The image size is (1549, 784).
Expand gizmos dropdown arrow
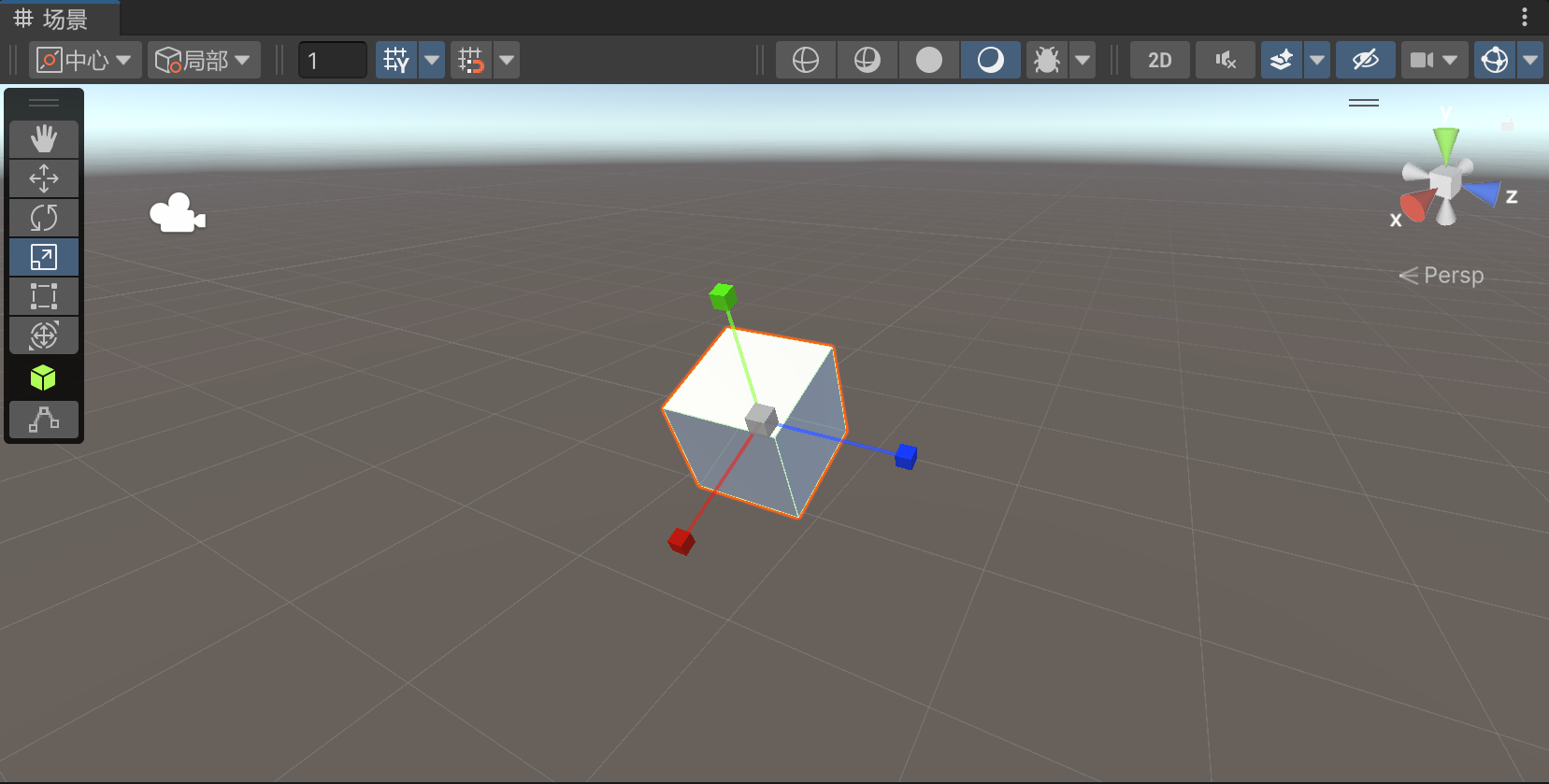click(x=1530, y=60)
